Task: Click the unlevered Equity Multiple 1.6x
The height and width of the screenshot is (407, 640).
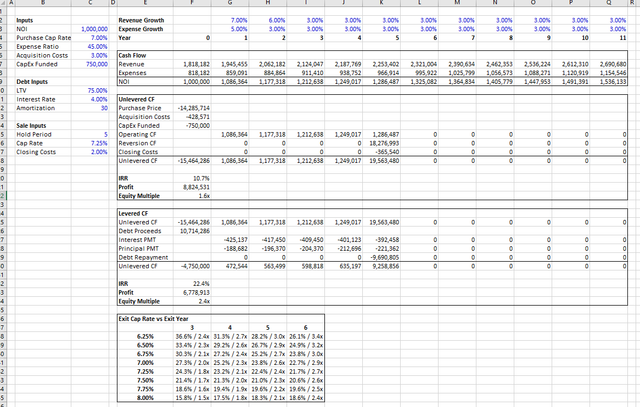Action: (204, 196)
